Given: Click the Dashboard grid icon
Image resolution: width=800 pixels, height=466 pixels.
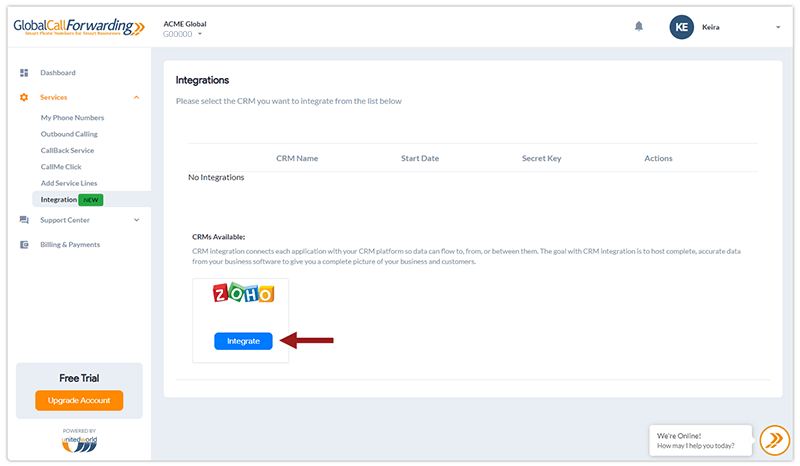Looking at the screenshot, I should pos(24,72).
